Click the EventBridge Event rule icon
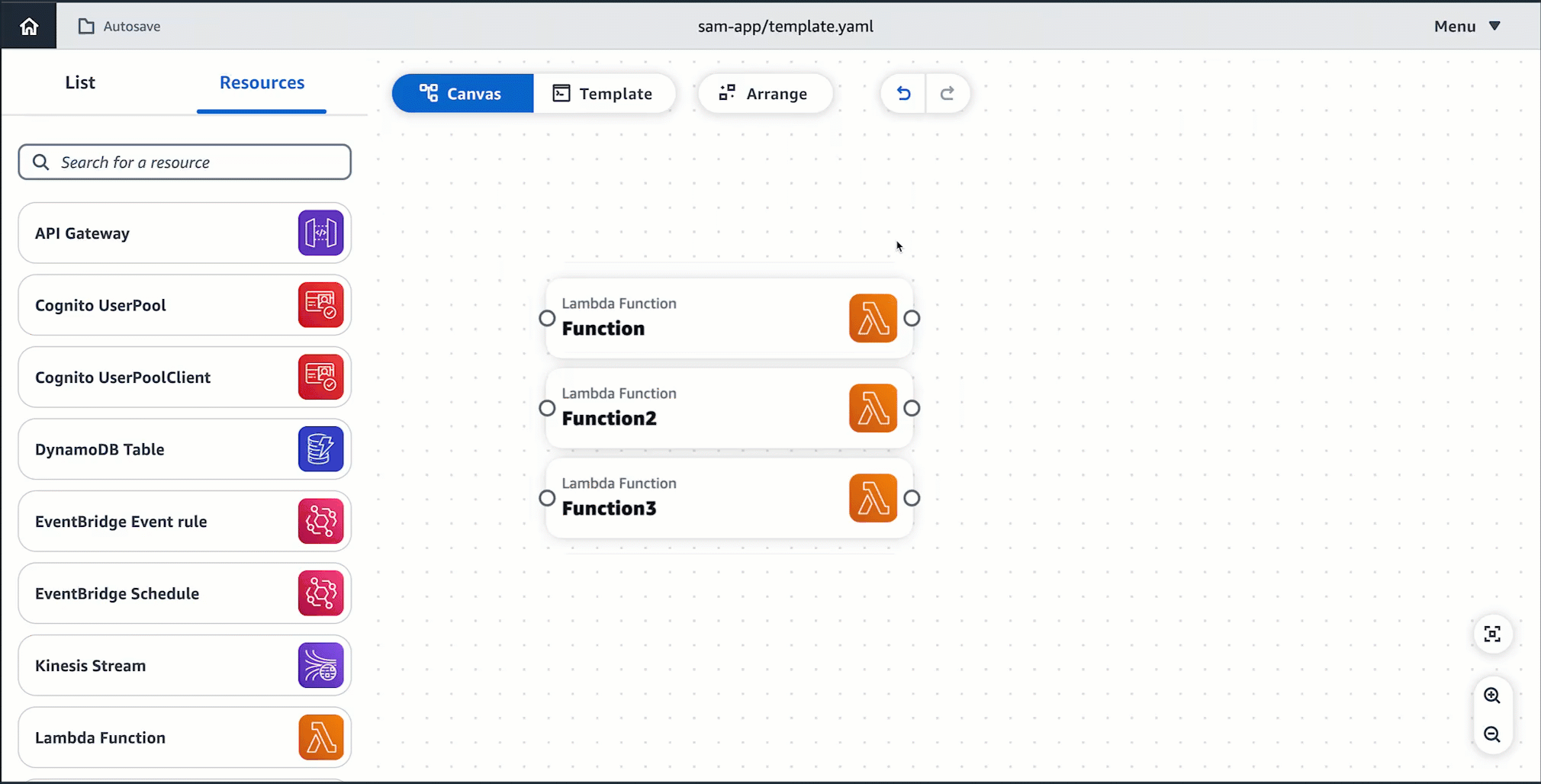The image size is (1541, 784). [x=320, y=521]
